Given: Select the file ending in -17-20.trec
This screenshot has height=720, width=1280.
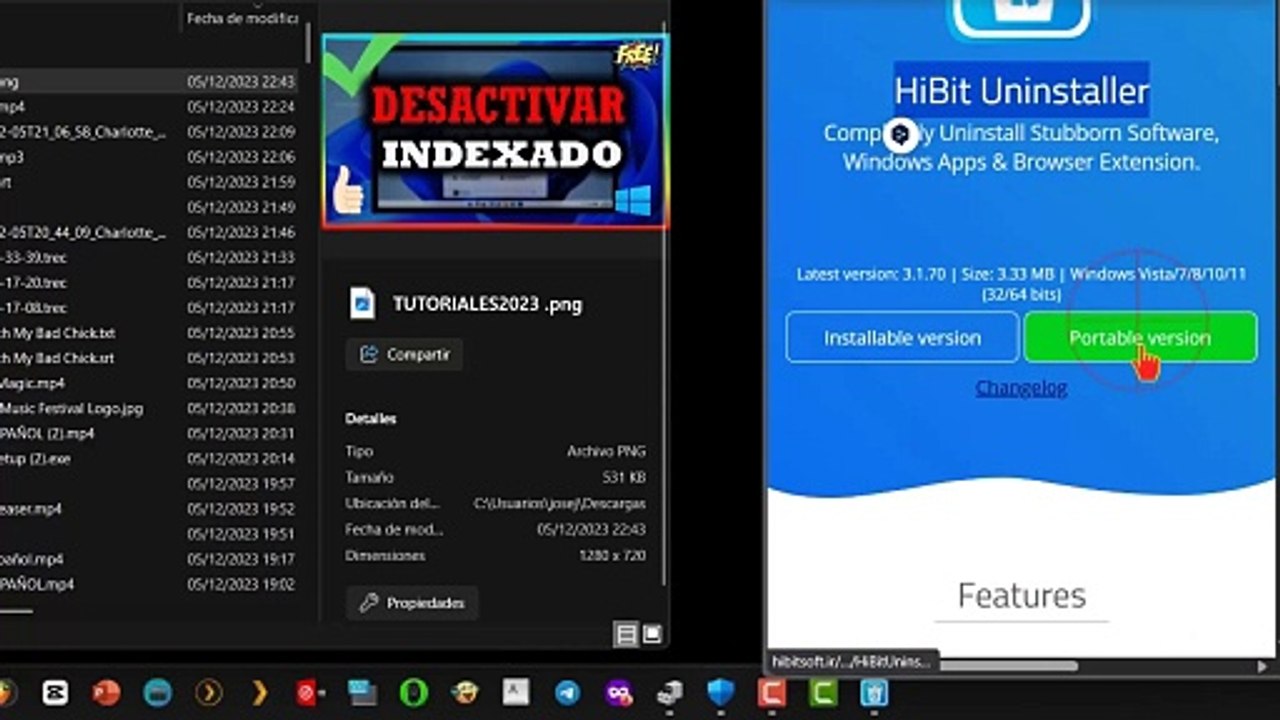Looking at the screenshot, I should coord(148,282).
